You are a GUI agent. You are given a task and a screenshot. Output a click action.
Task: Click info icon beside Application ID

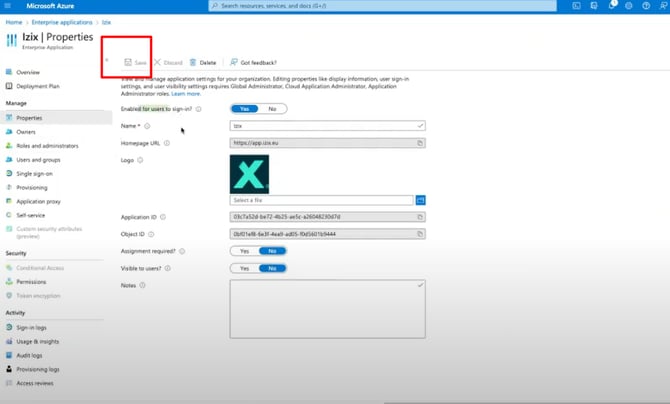pos(163,217)
